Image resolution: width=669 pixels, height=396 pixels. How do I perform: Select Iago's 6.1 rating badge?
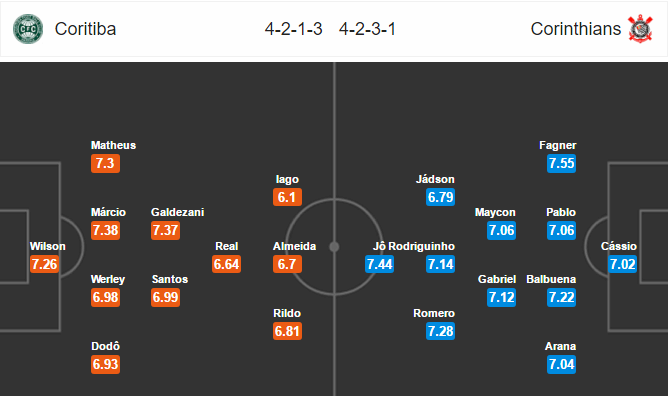coord(287,197)
